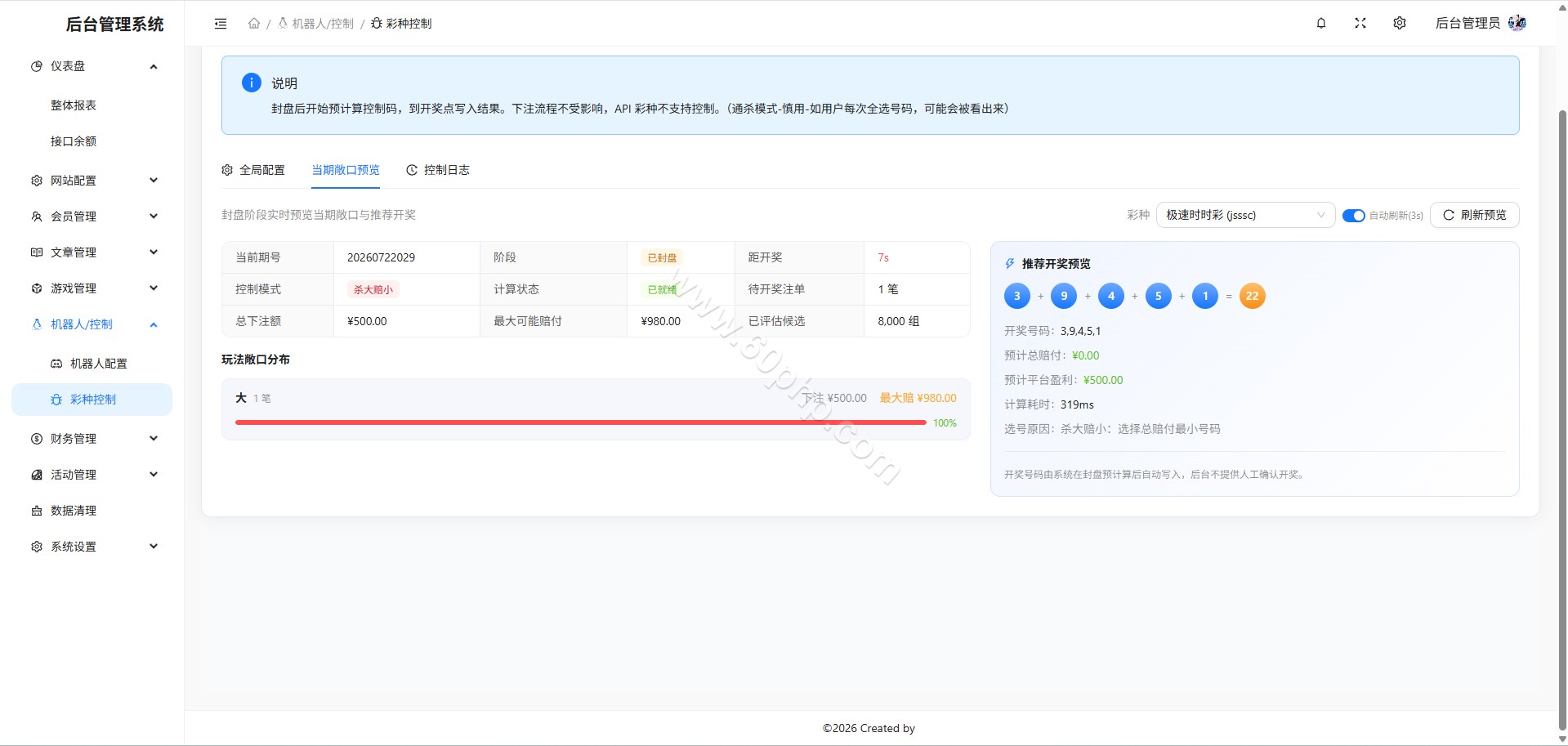Click the 仪表盘 dashboard icon in sidebar

(37, 66)
